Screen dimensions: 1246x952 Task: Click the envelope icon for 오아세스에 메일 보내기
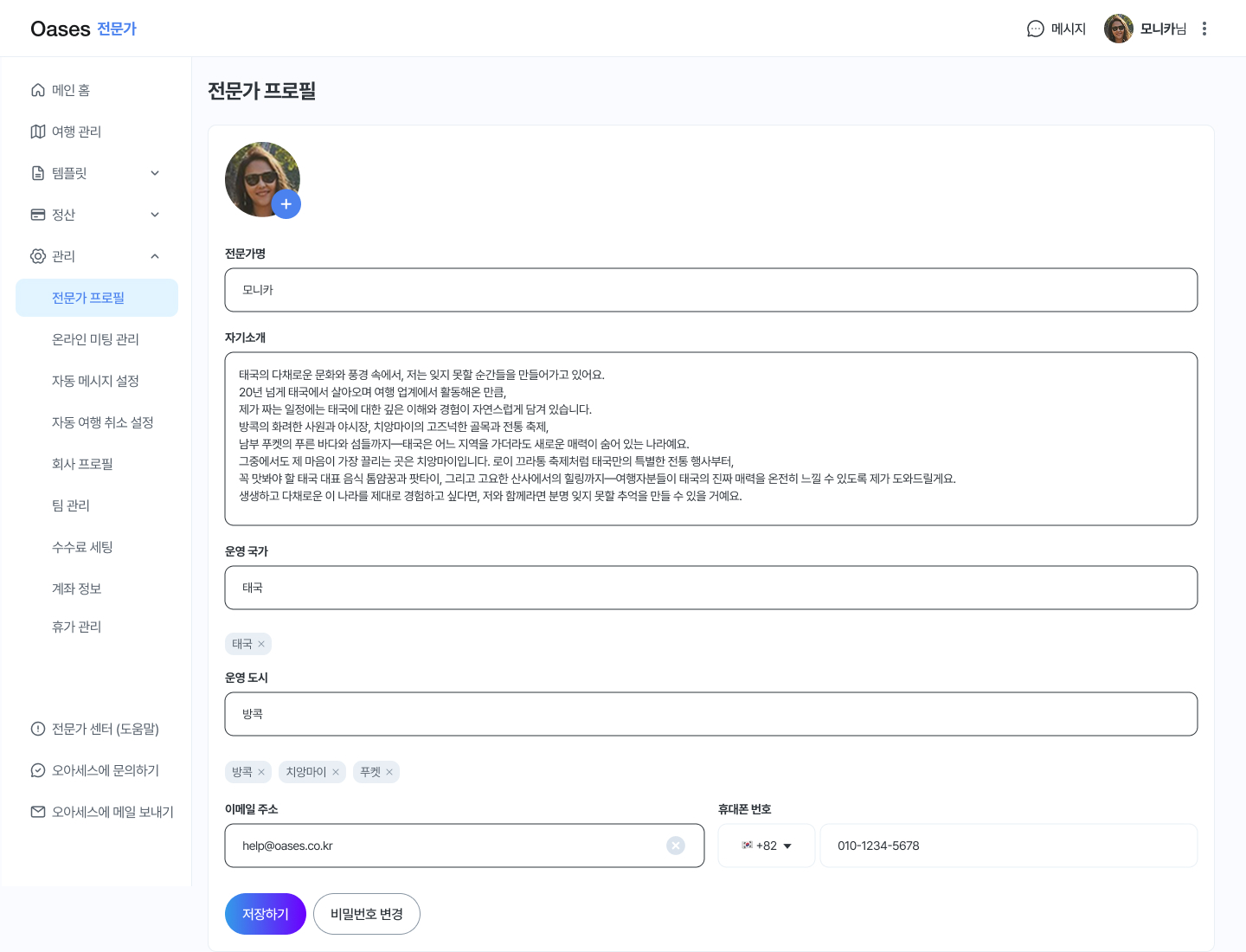(x=38, y=812)
